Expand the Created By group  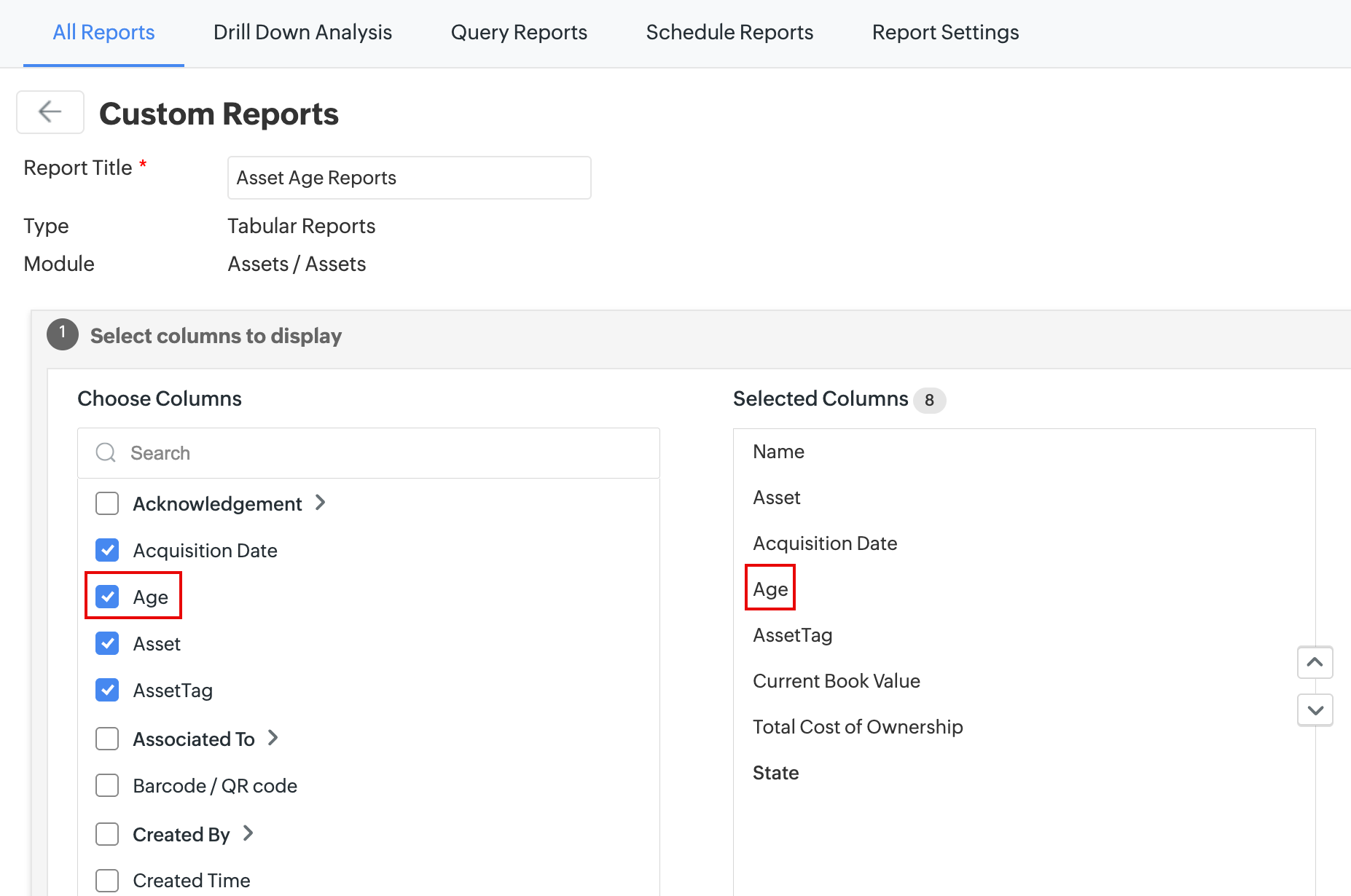click(248, 833)
